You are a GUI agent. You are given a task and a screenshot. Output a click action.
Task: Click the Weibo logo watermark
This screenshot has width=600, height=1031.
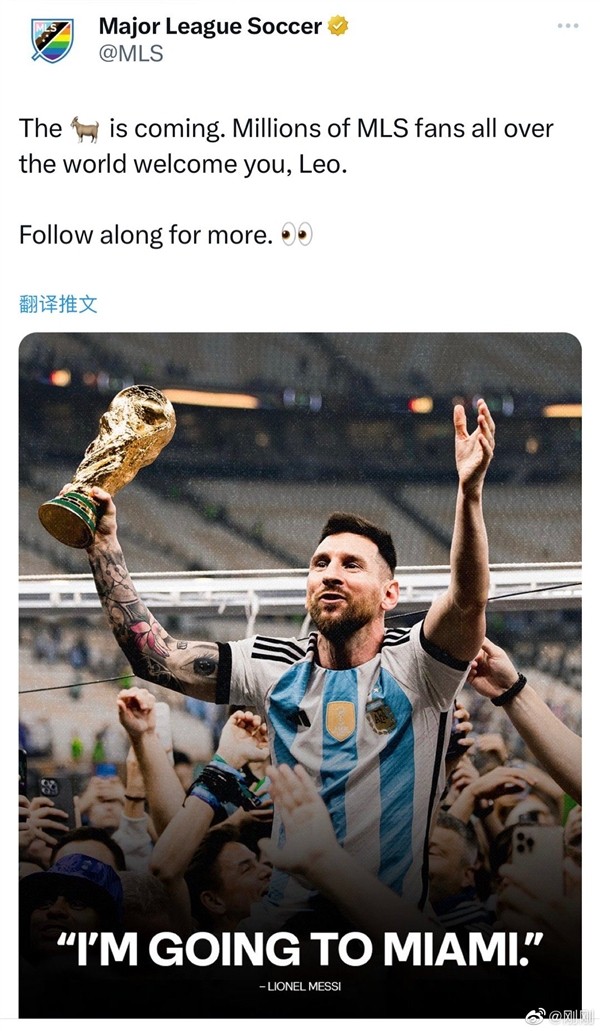click(x=536, y=1016)
